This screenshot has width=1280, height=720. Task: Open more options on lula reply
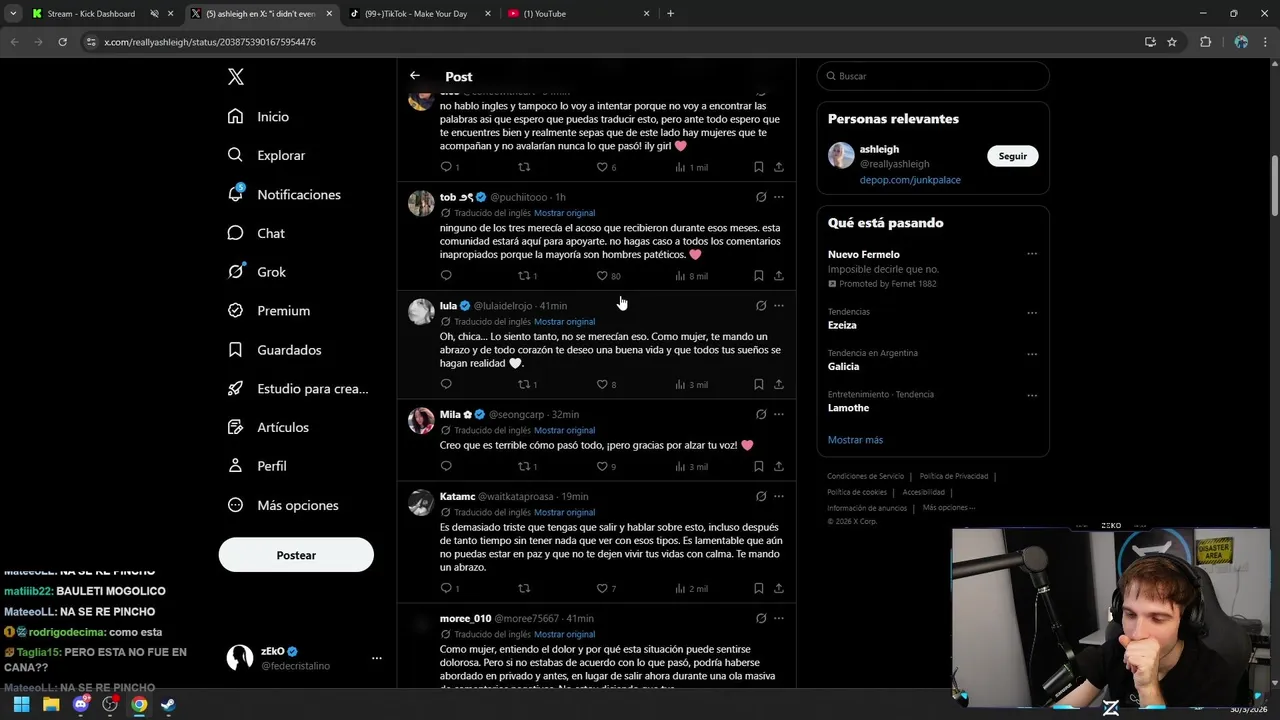click(x=779, y=306)
